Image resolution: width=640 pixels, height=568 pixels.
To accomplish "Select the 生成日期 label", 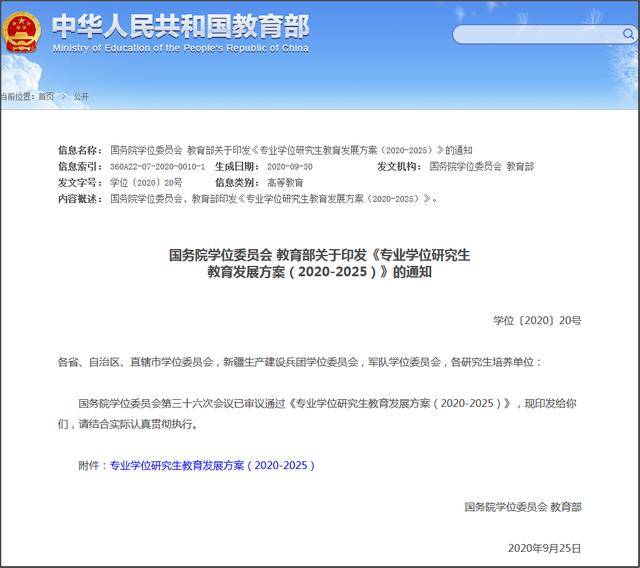I will coord(237,166).
